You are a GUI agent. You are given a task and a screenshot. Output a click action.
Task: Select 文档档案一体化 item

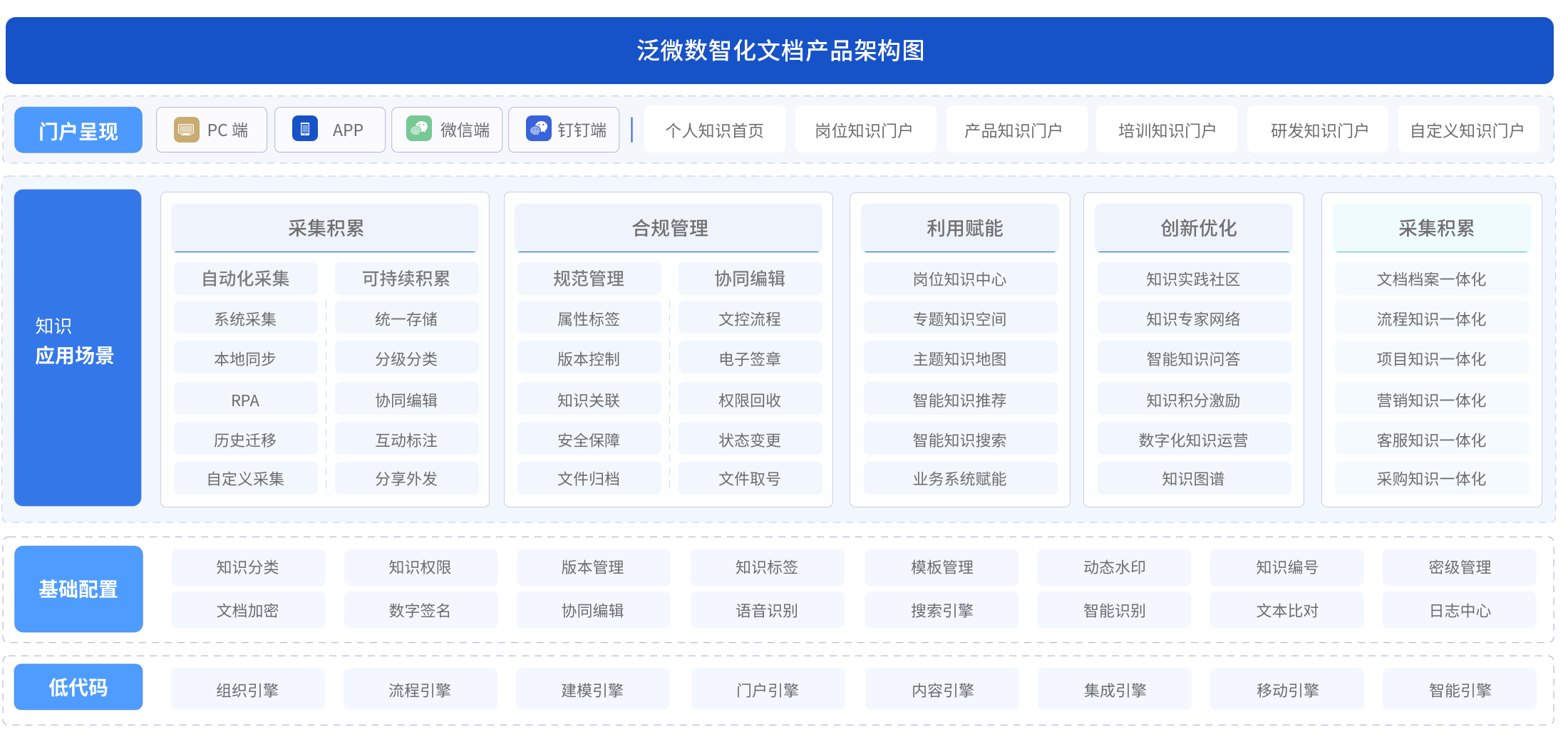(x=1431, y=279)
